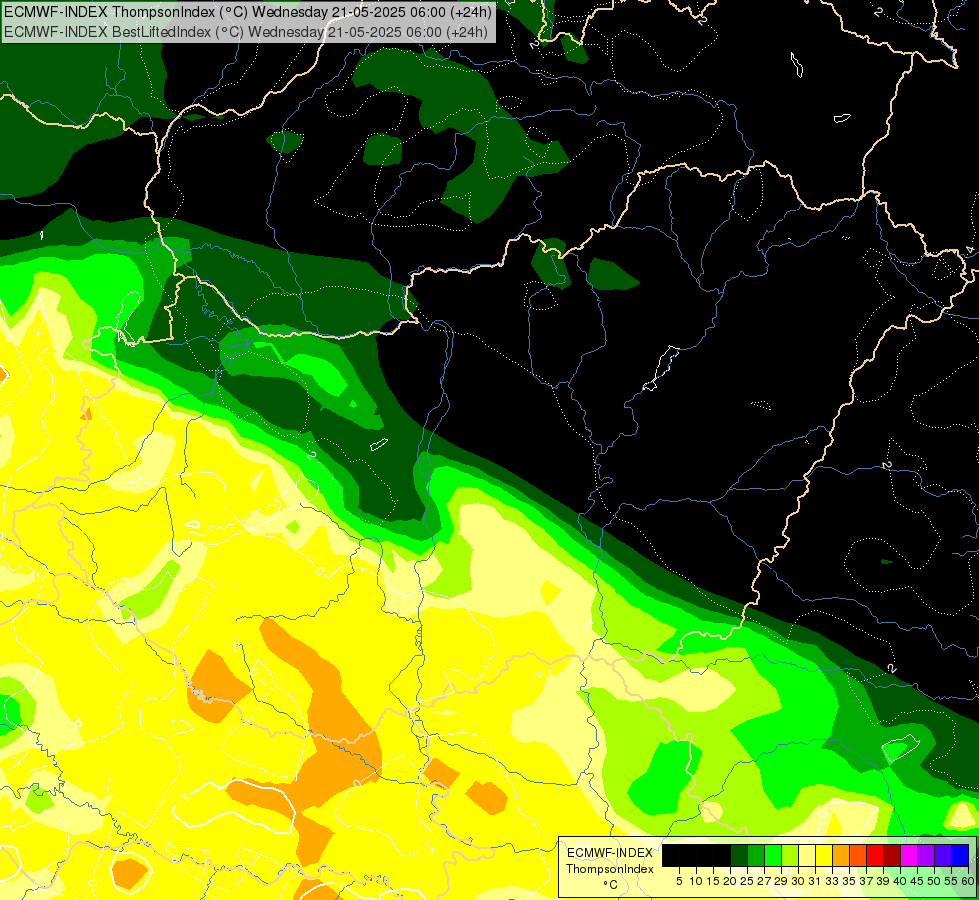Click the legend tick value 10
This screenshot has width=979, height=900.
pos(696,881)
